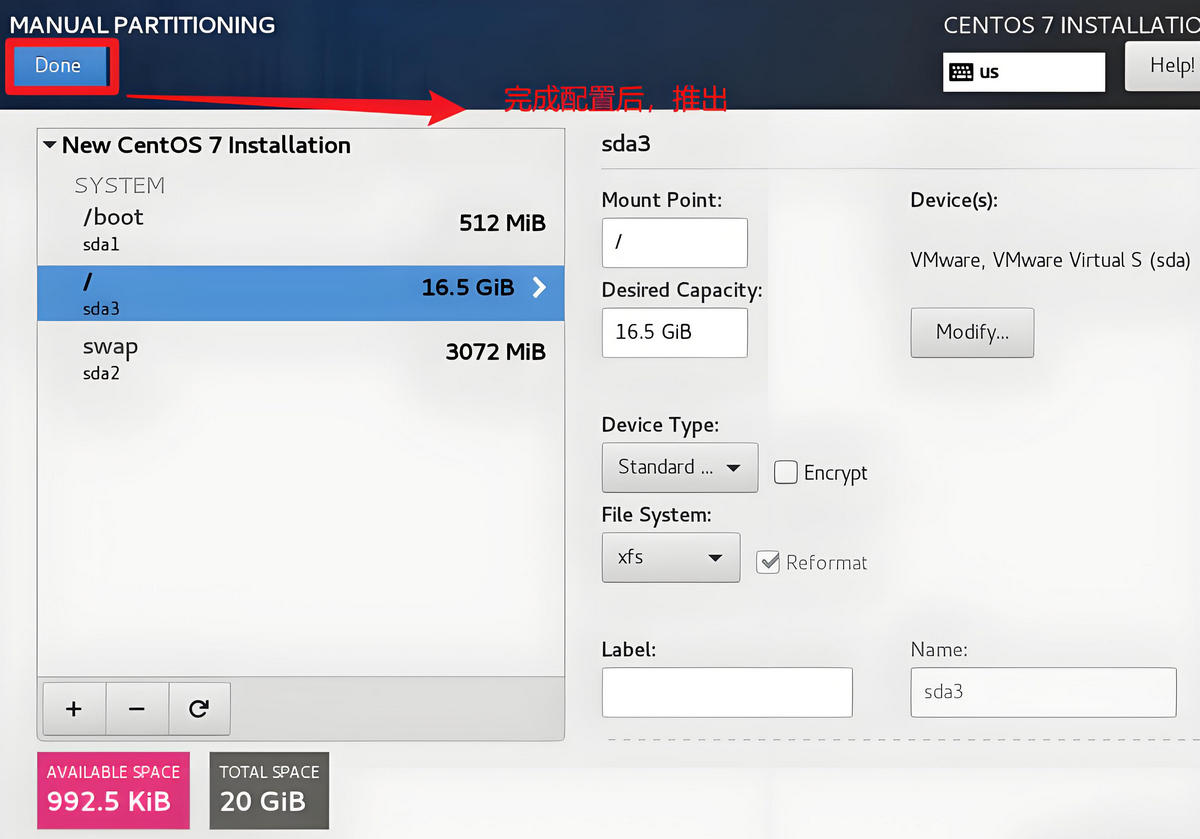Open the us keyboard layout indicator
Screen dimensions: 1200x839
(1024, 72)
